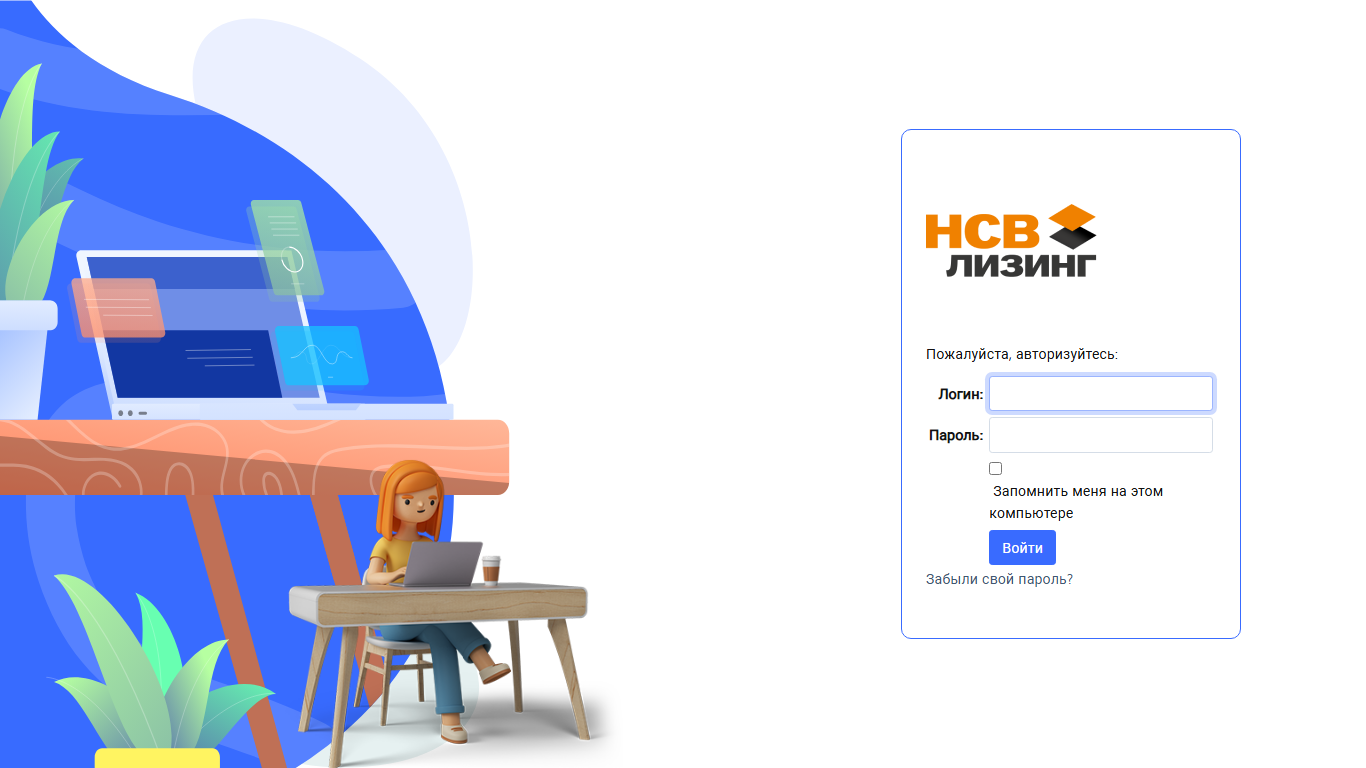Image resolution: width=1366 pixels, height=768 pixels.
Task: Click the coffee cup on the wooden table
Action: coord(491,569)
